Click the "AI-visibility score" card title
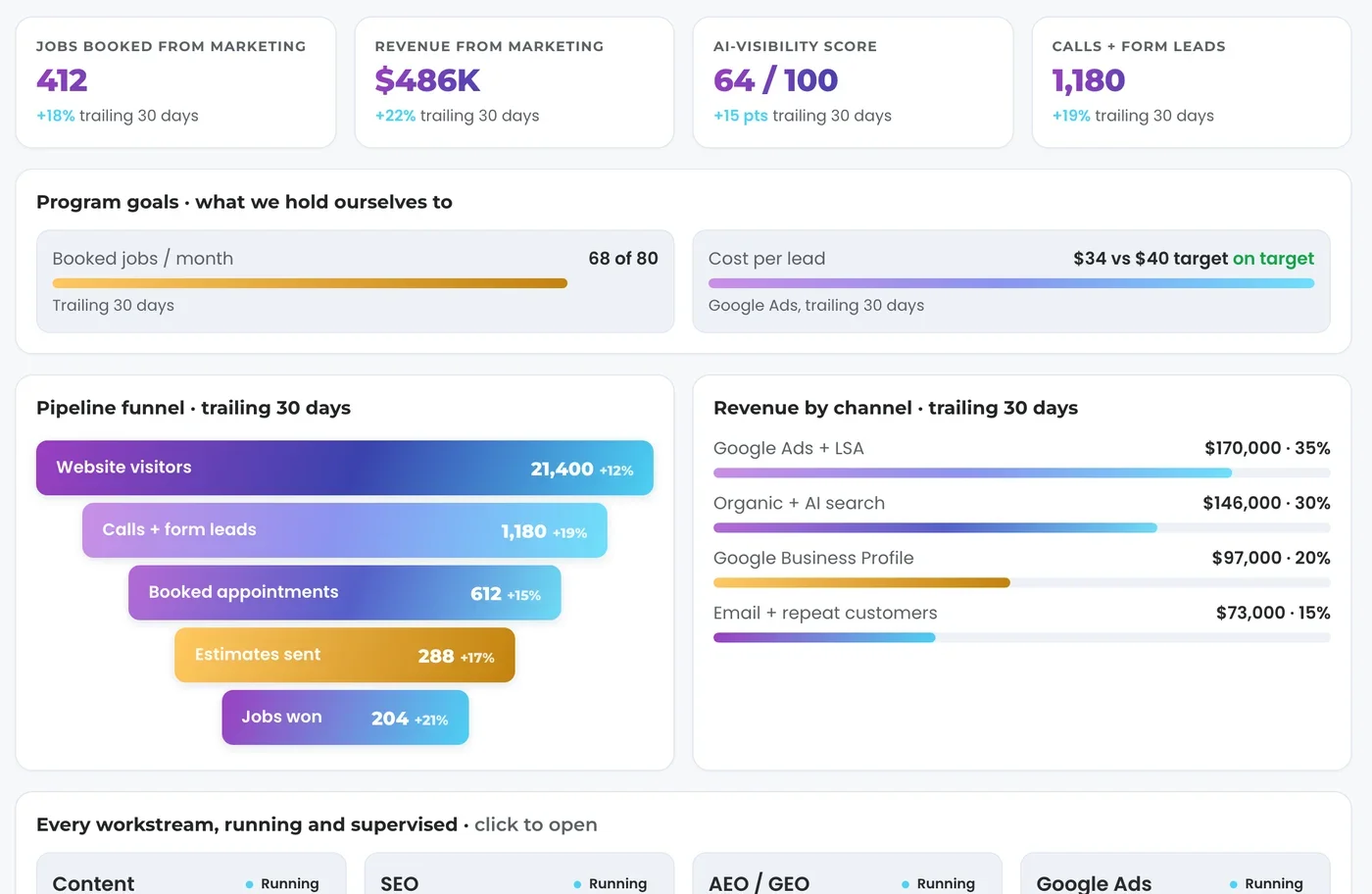Image resolution: width=1372 pixels, height=894 pixels. (795, 46)
